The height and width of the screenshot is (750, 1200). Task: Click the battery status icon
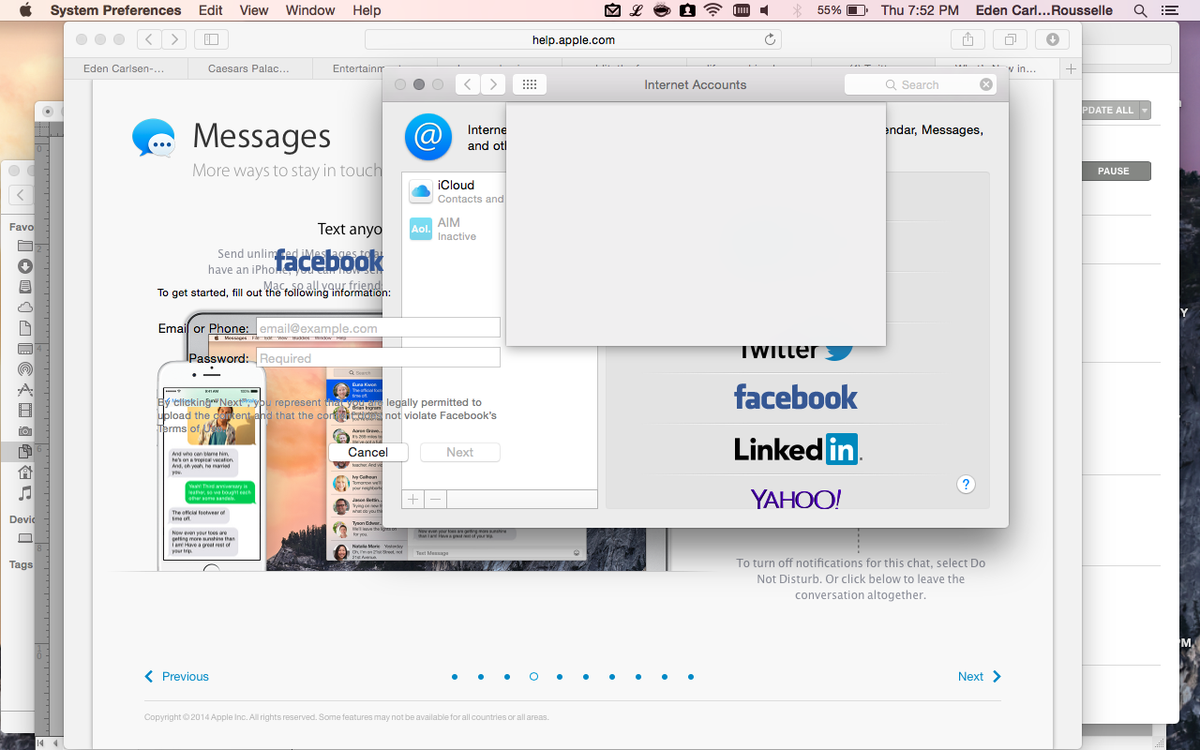pos(857,10)
